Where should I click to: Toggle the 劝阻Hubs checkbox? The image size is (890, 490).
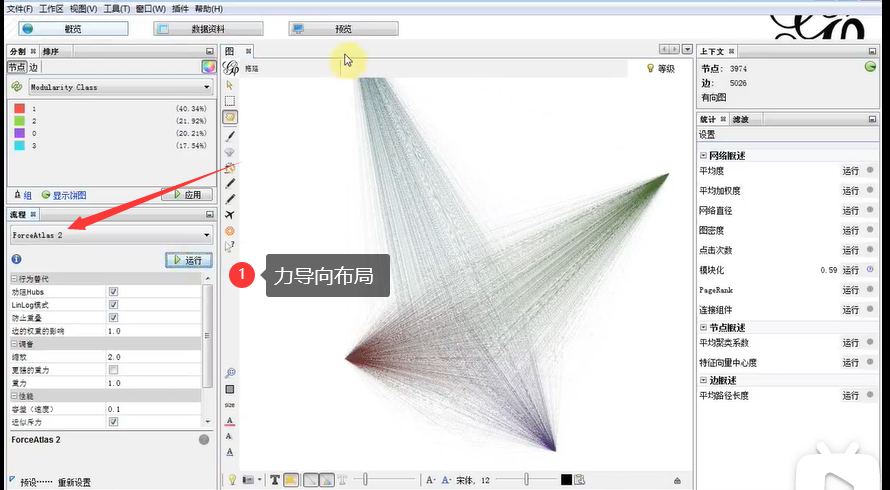tap(114, 291)
